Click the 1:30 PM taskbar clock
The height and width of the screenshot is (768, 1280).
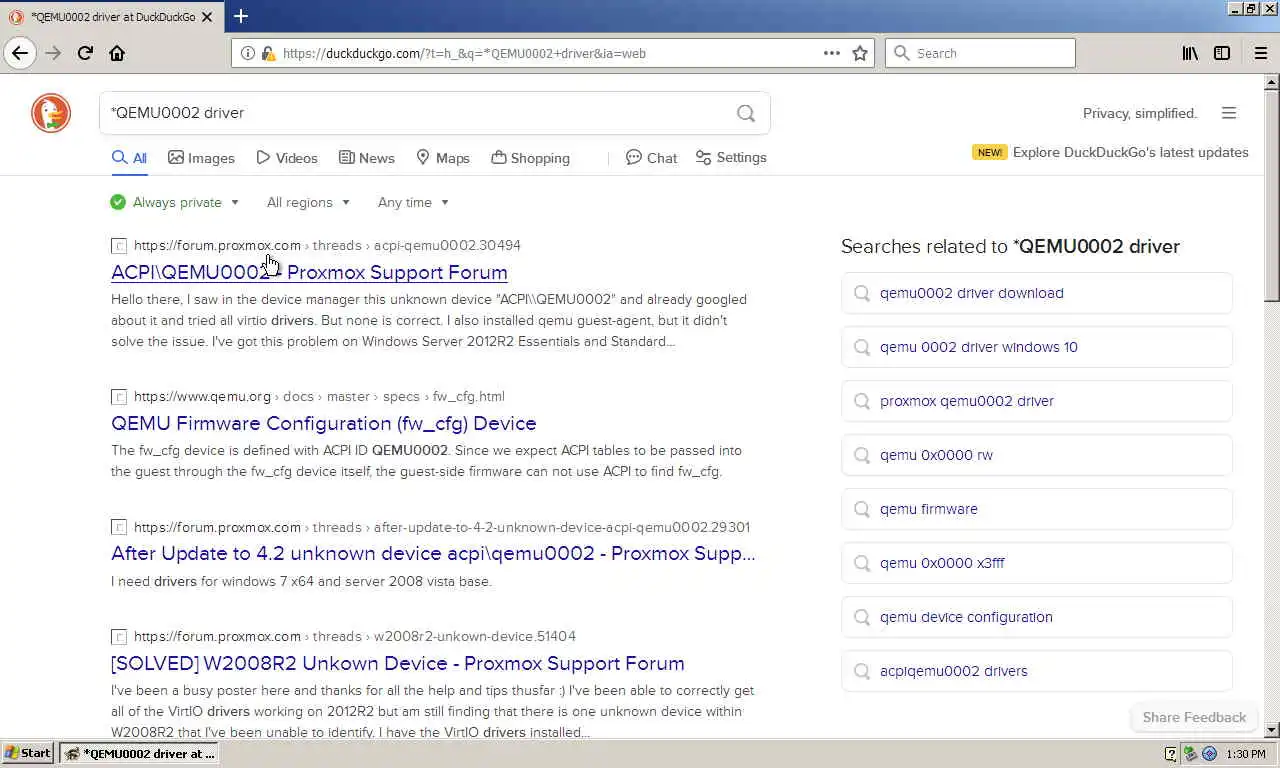pos(1246,753)
